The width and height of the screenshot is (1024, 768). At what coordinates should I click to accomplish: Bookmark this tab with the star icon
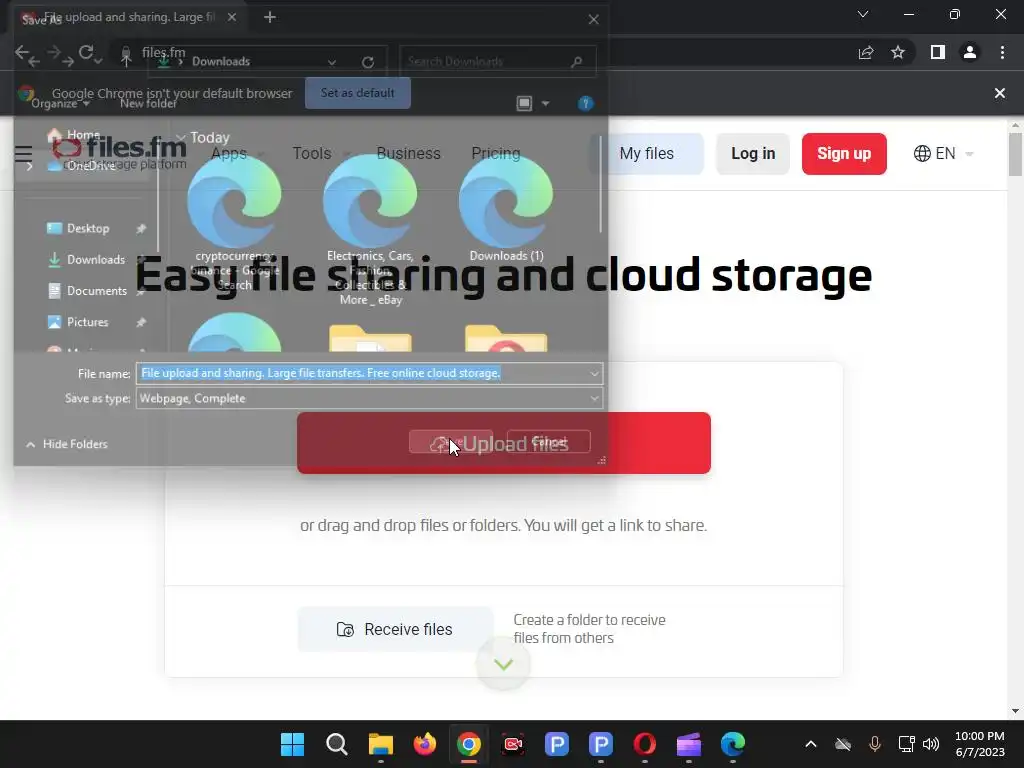pyautogui.click(x=898, y=52)
